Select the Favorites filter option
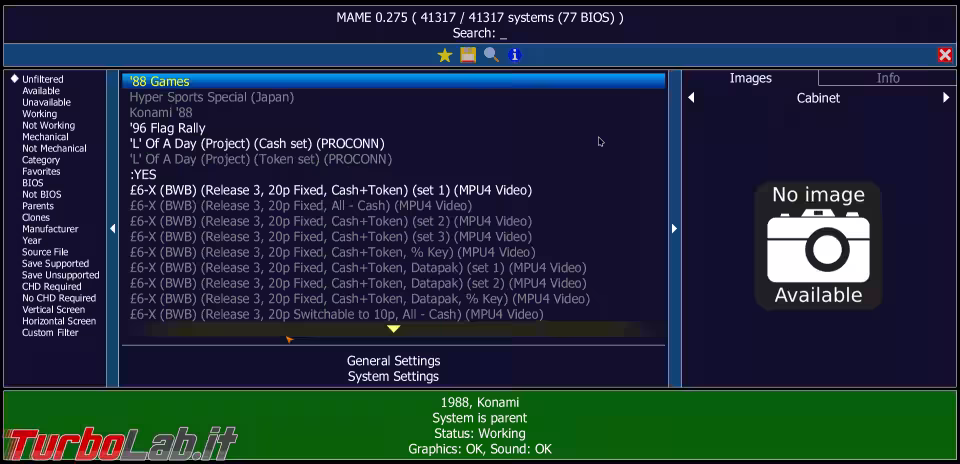960x464 pixels. tap(41, 172)
